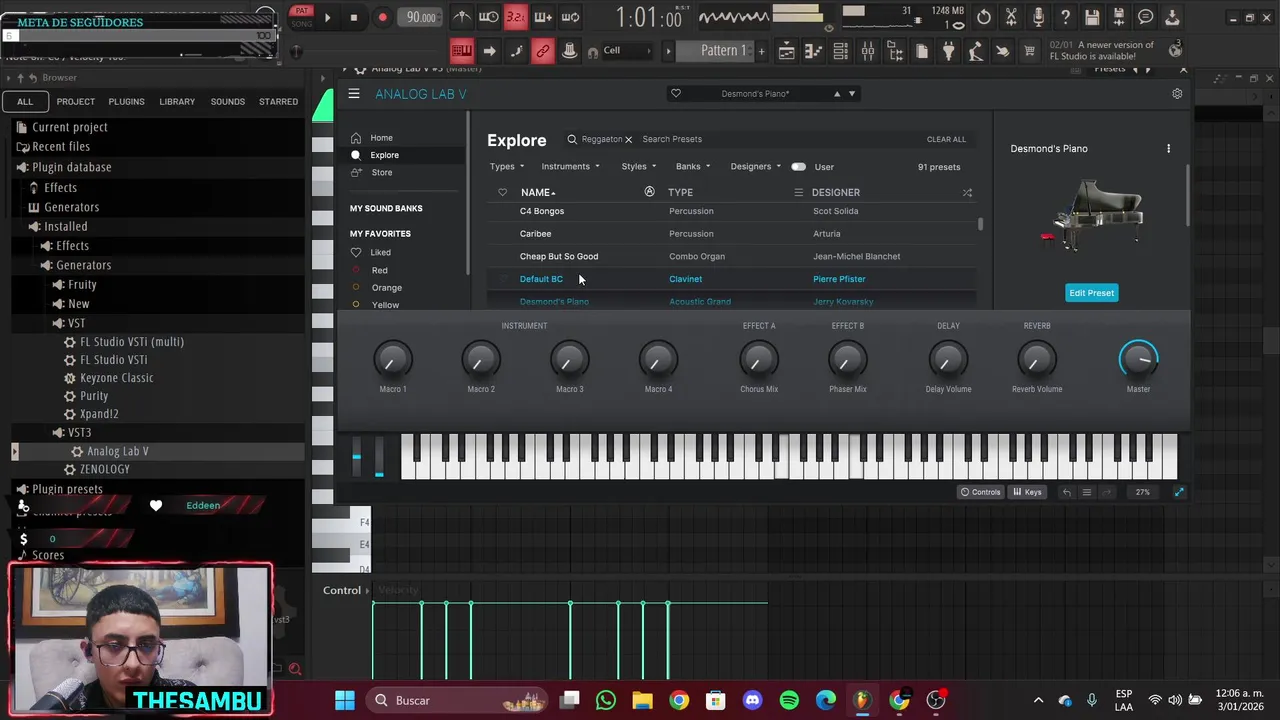Toggle PAT/SONG mode switch

click(301, 17)
